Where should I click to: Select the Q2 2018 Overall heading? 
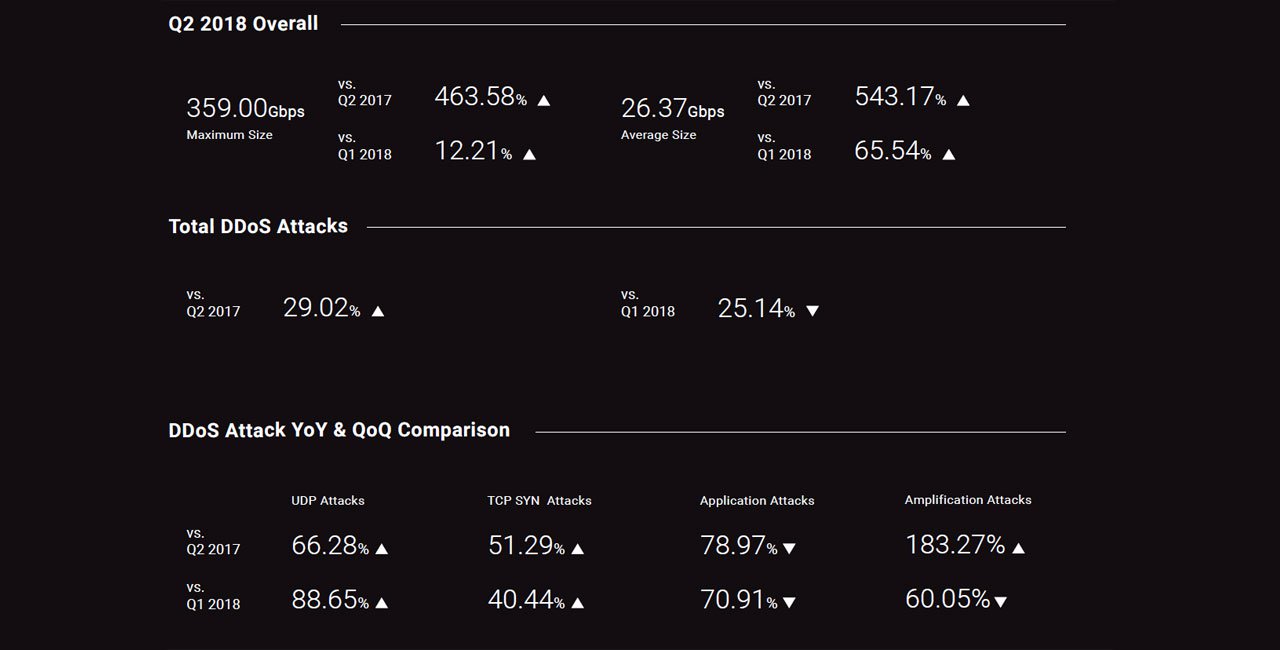(x=243, y=23)
